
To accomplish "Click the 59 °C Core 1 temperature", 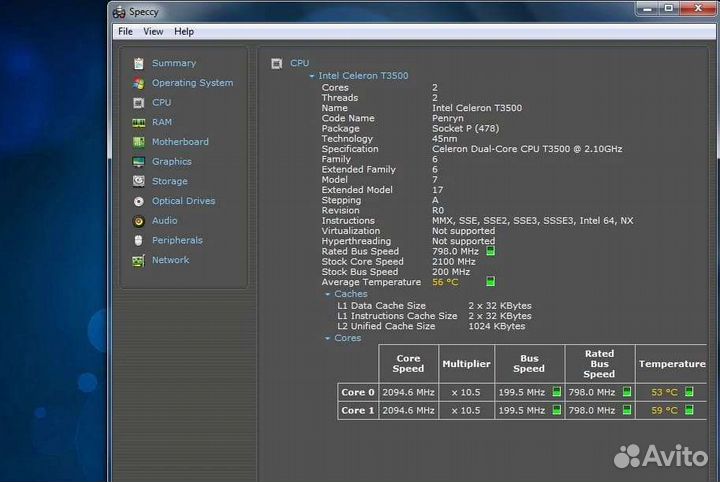I will [x=664, y=411].
